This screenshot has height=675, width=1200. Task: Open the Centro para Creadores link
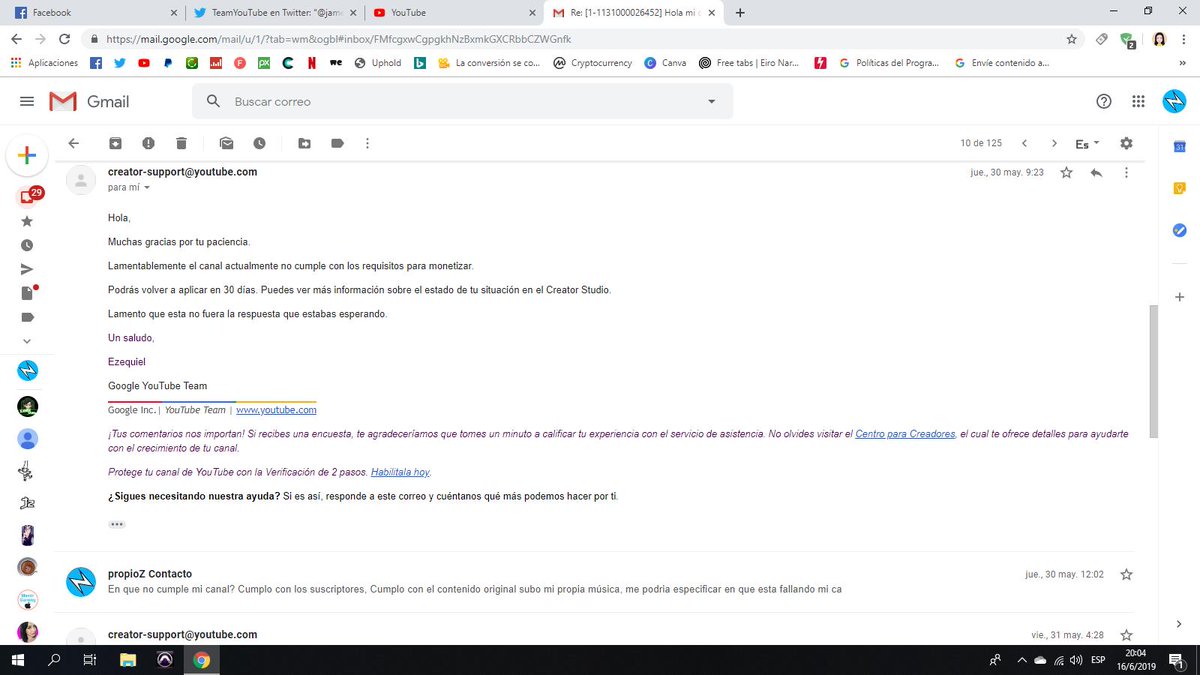[x=905, y=434]
